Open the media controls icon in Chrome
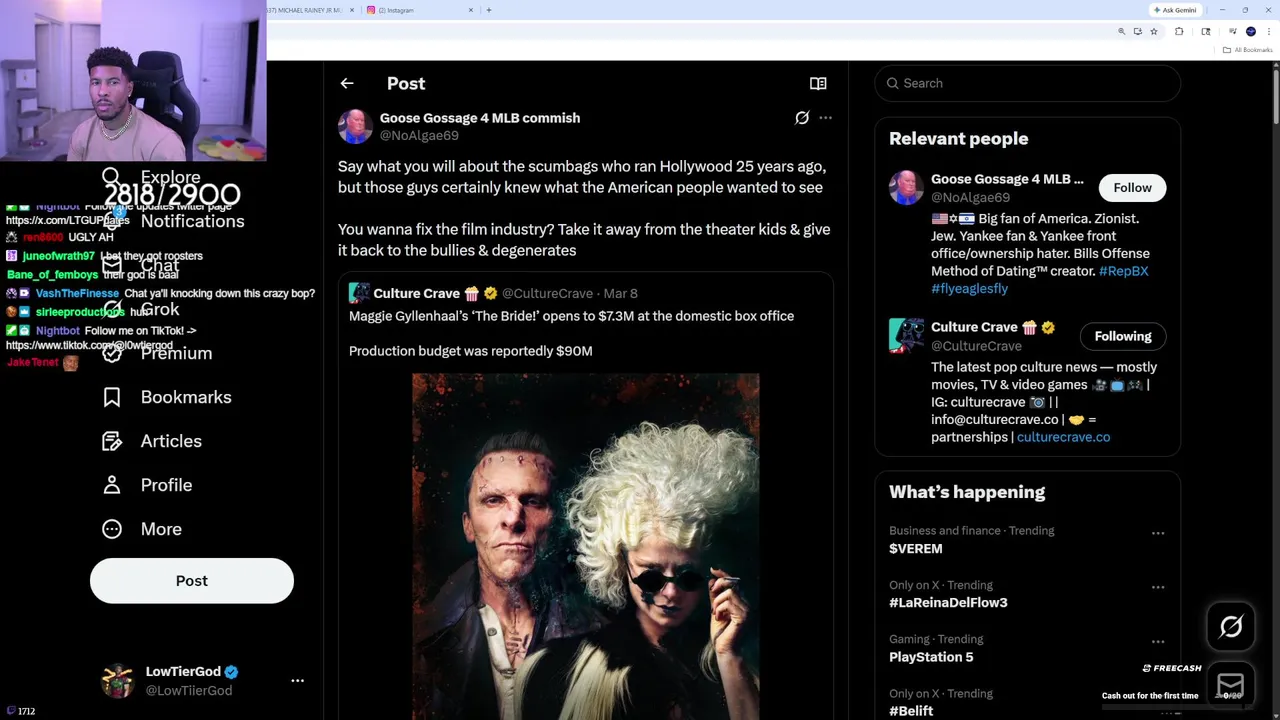Image resolution: width=1280 pixels, height=720 pixels. [x=1232, y=32]
